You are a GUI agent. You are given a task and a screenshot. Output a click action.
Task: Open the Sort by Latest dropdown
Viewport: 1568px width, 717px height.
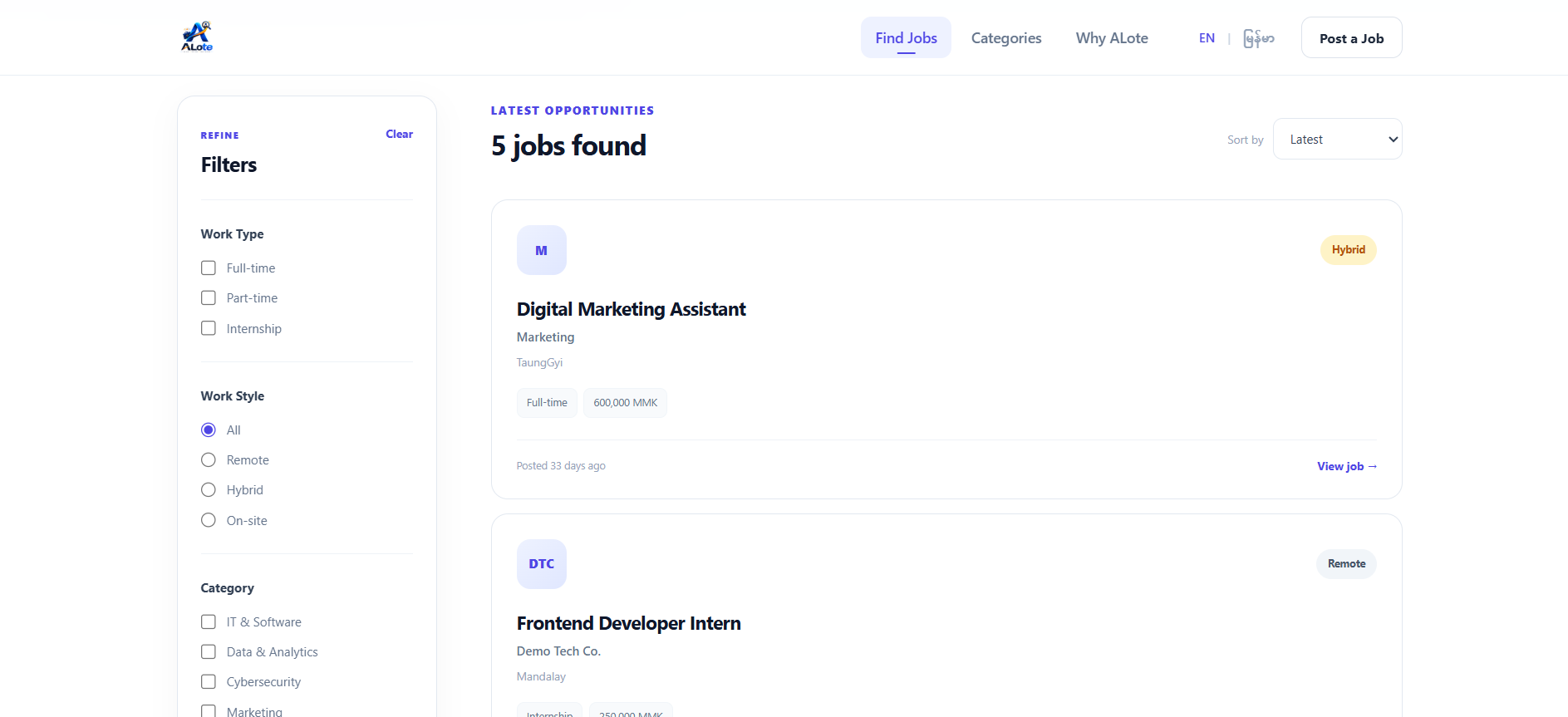1337,140
